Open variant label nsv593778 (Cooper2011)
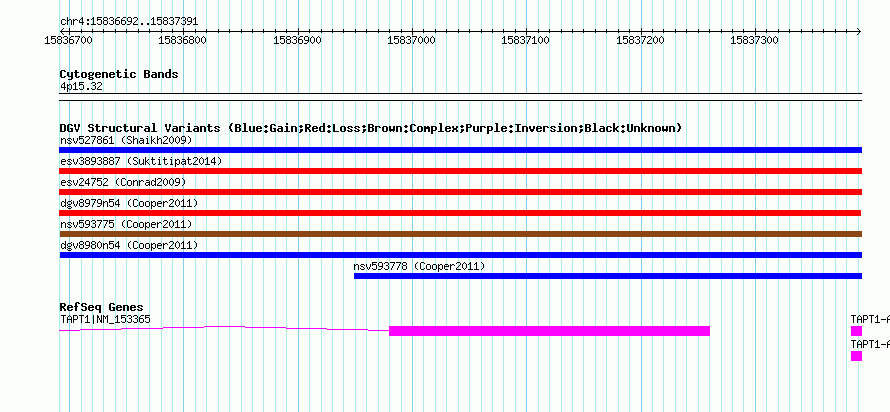This screenshot has height=412, width=890. [419, 266]
